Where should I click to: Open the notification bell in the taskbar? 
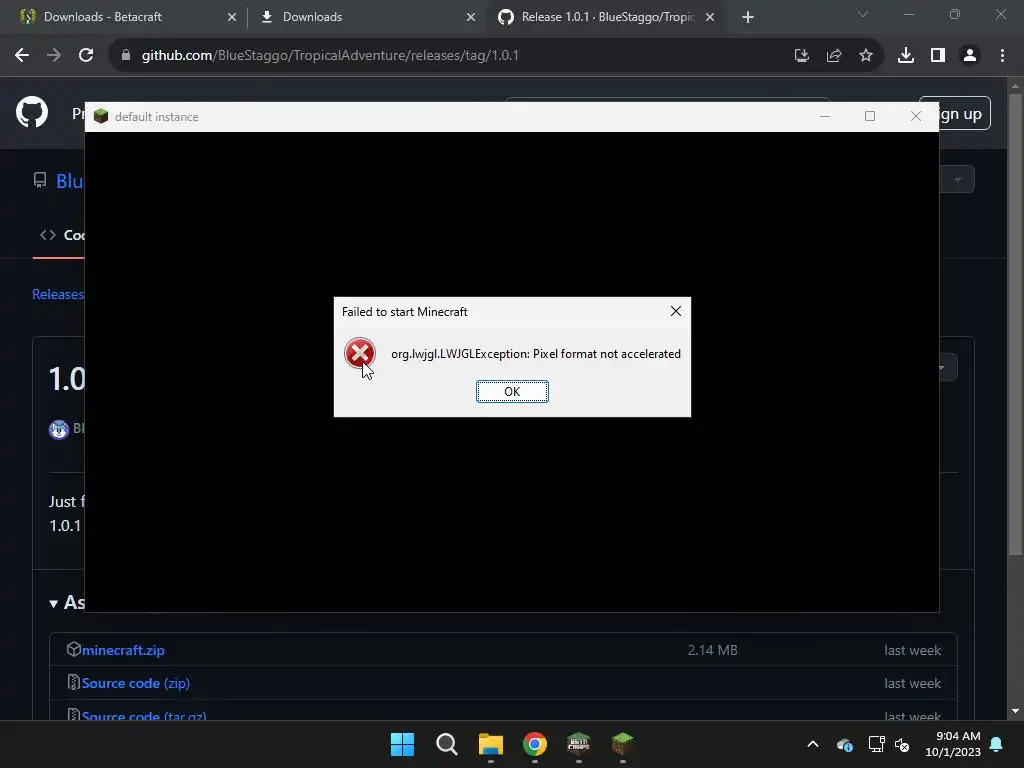(997, 744)
